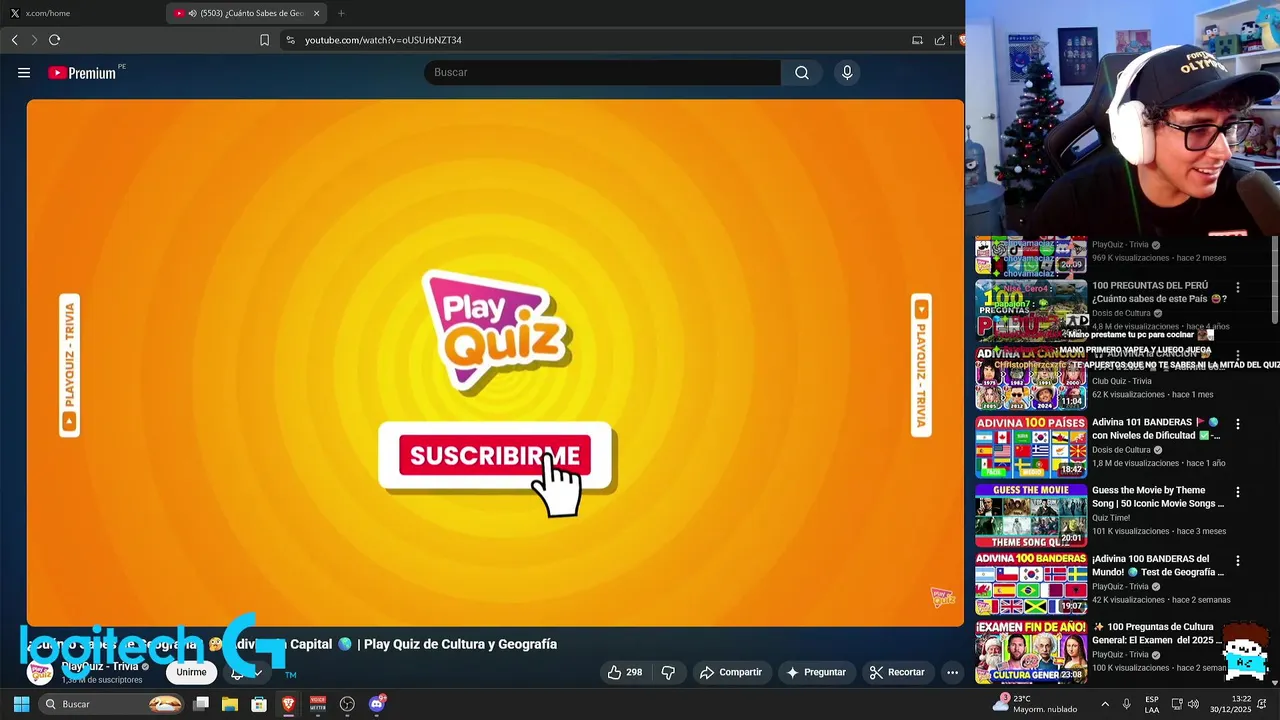Open the PlayQuiz channel avatar
The image size is (1280, 720).
click(40, 672)
